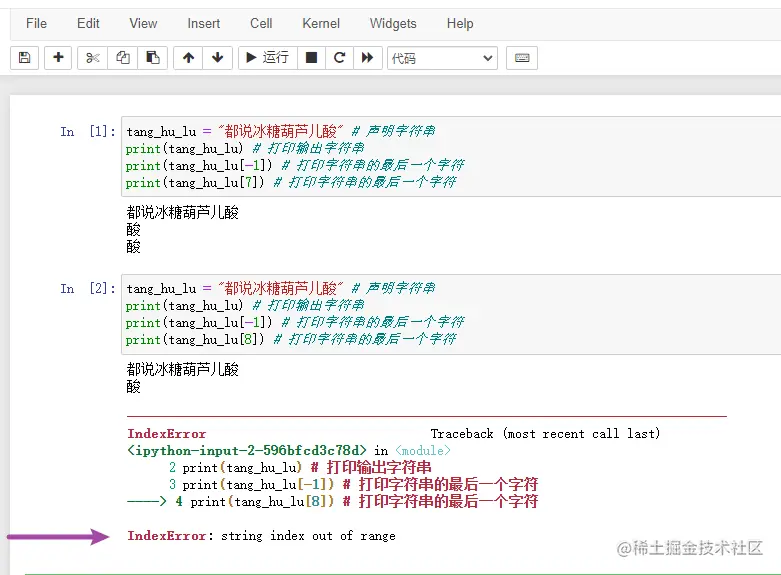Image resolution: width=781 pixels, height=575 pixels.
Task: Open the File menu
Action: [x=36, y=23]
